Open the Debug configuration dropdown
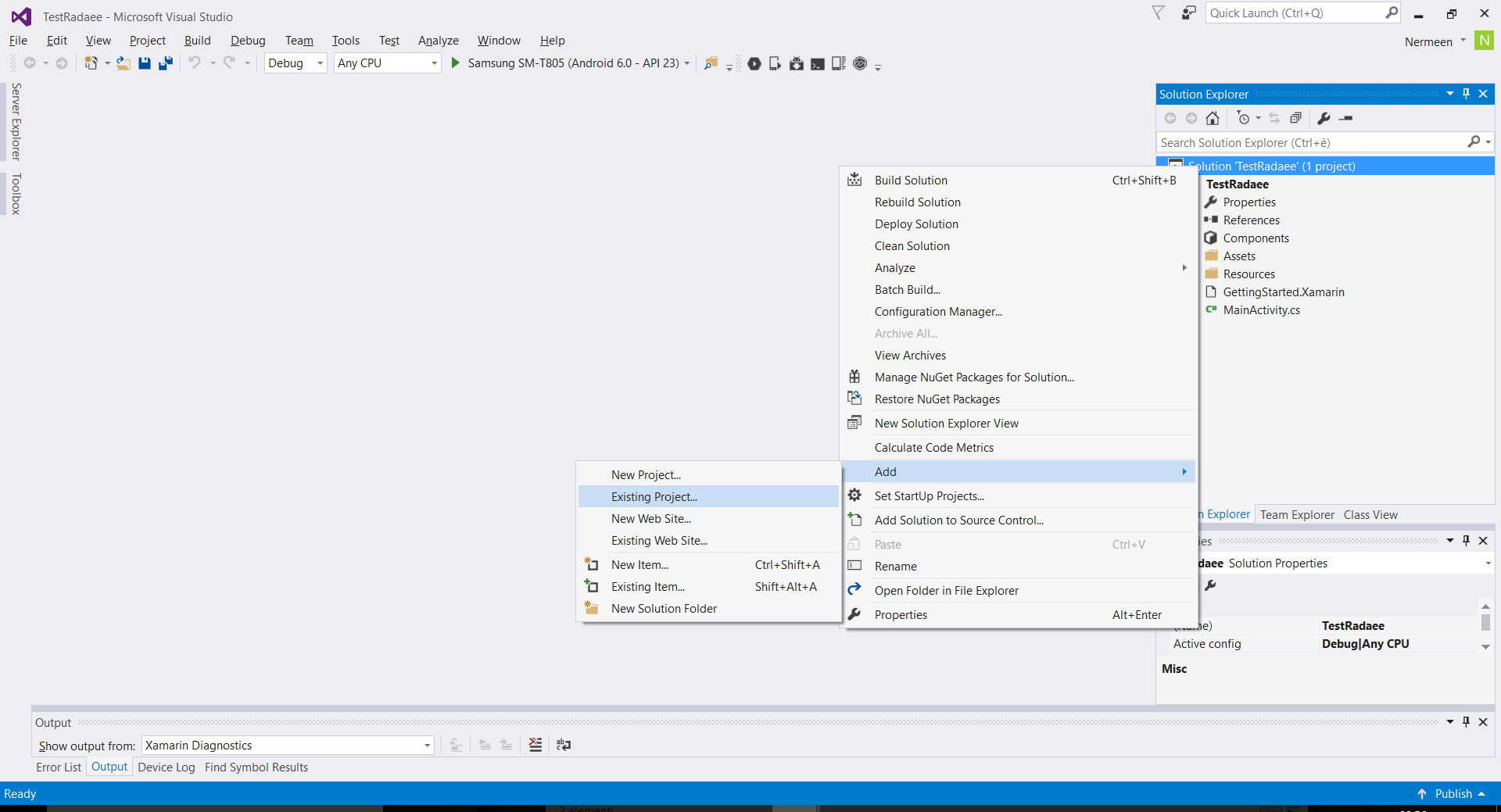The width and height of the screenshot is (1501, 812). coord(296,63)
